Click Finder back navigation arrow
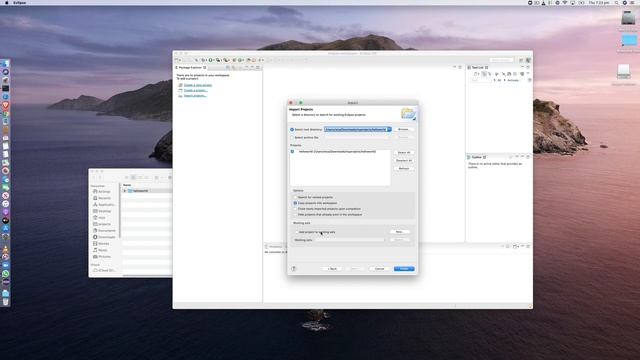This screenshot has height=360, width=640. coord(94,178)
